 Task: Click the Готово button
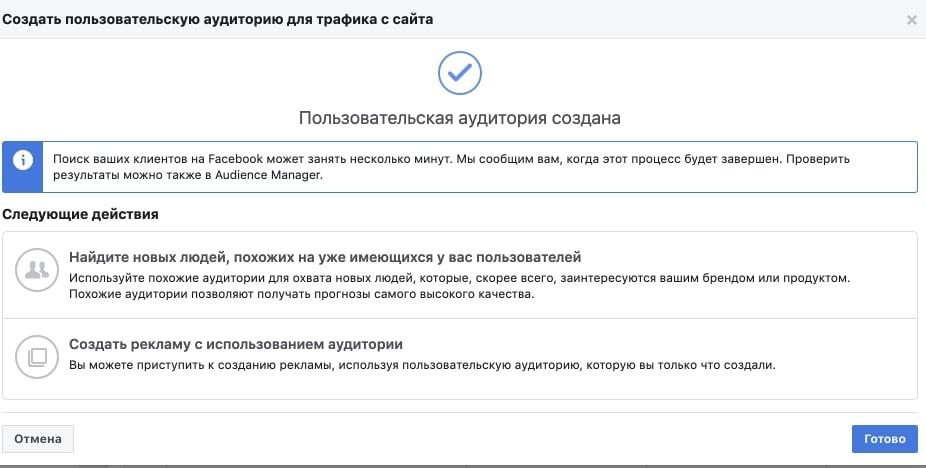(884, 439)
